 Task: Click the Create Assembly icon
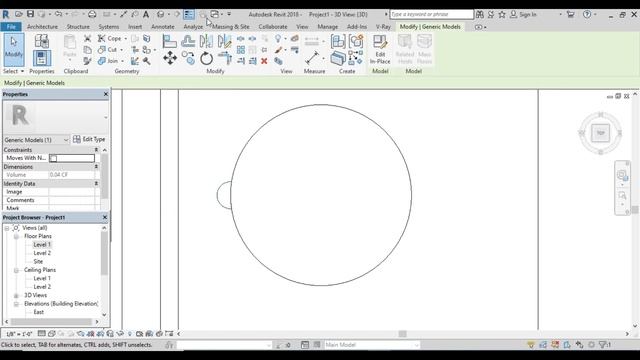point(338,41)
